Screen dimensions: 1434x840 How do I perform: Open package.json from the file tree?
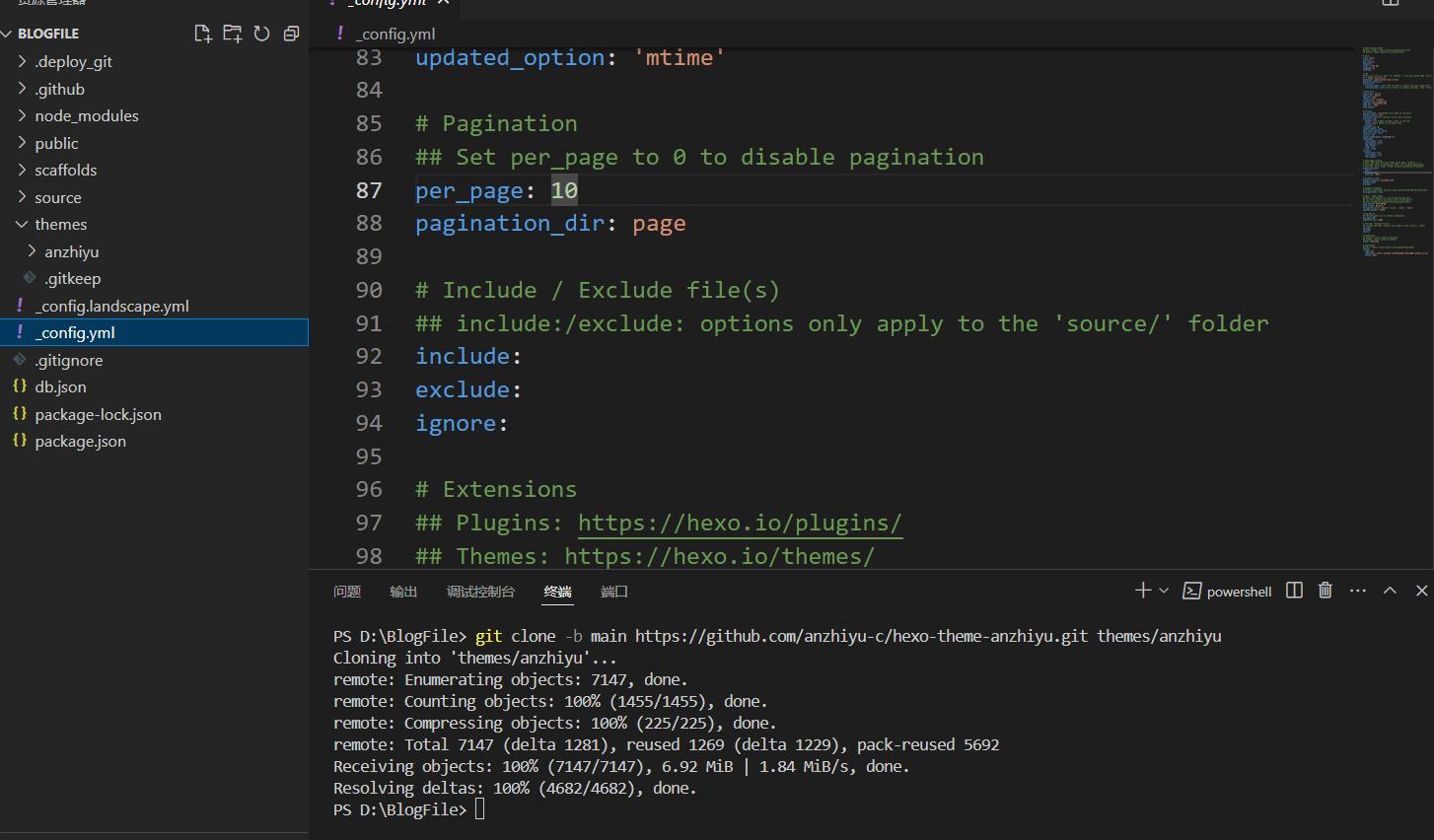click(x=80, y=442)
